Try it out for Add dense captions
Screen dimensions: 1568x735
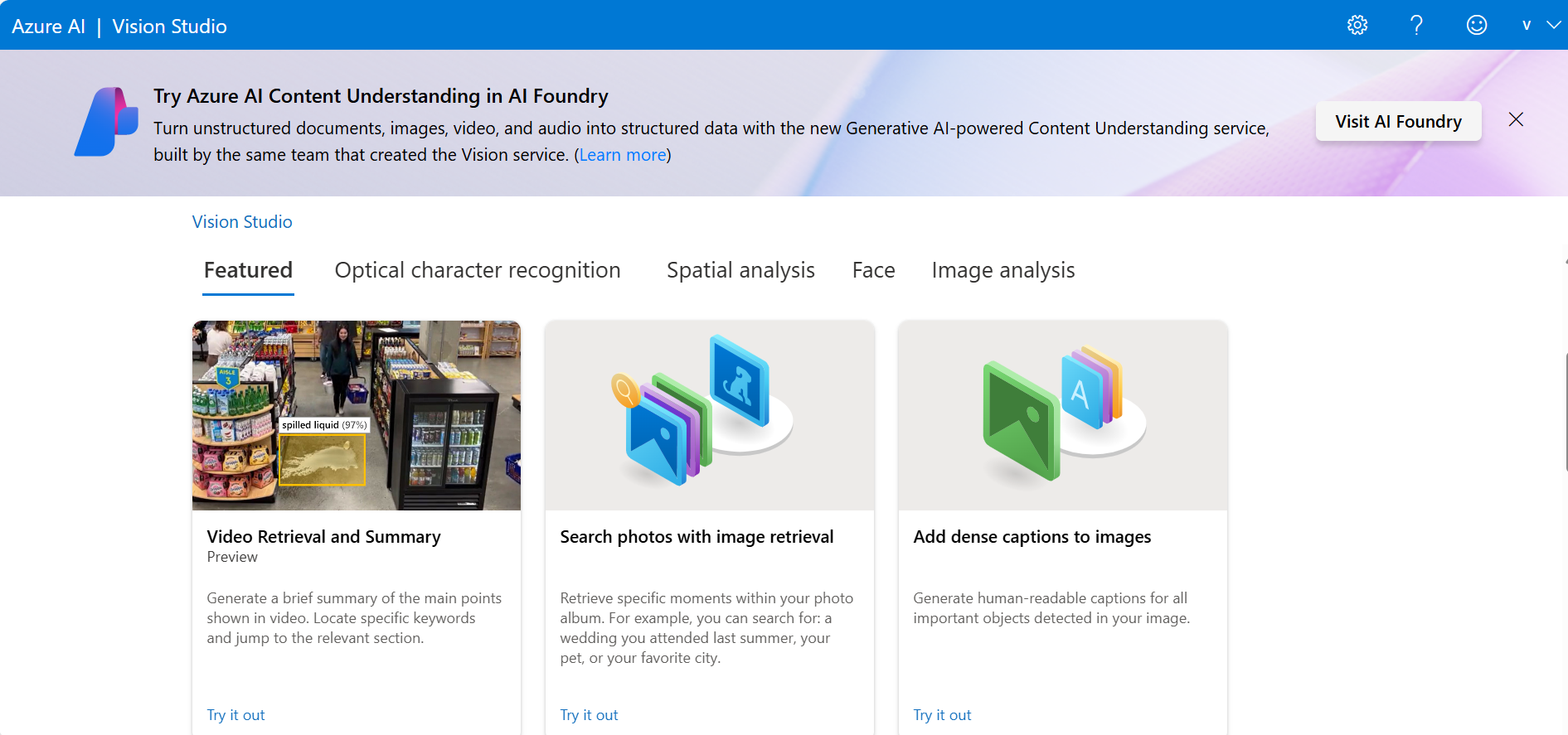[942, 715]
